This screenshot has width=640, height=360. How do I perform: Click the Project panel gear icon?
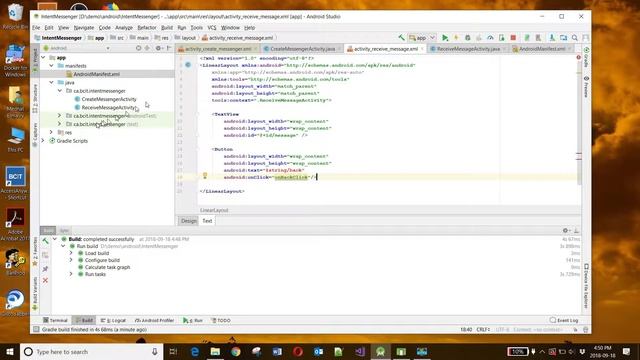158,48
